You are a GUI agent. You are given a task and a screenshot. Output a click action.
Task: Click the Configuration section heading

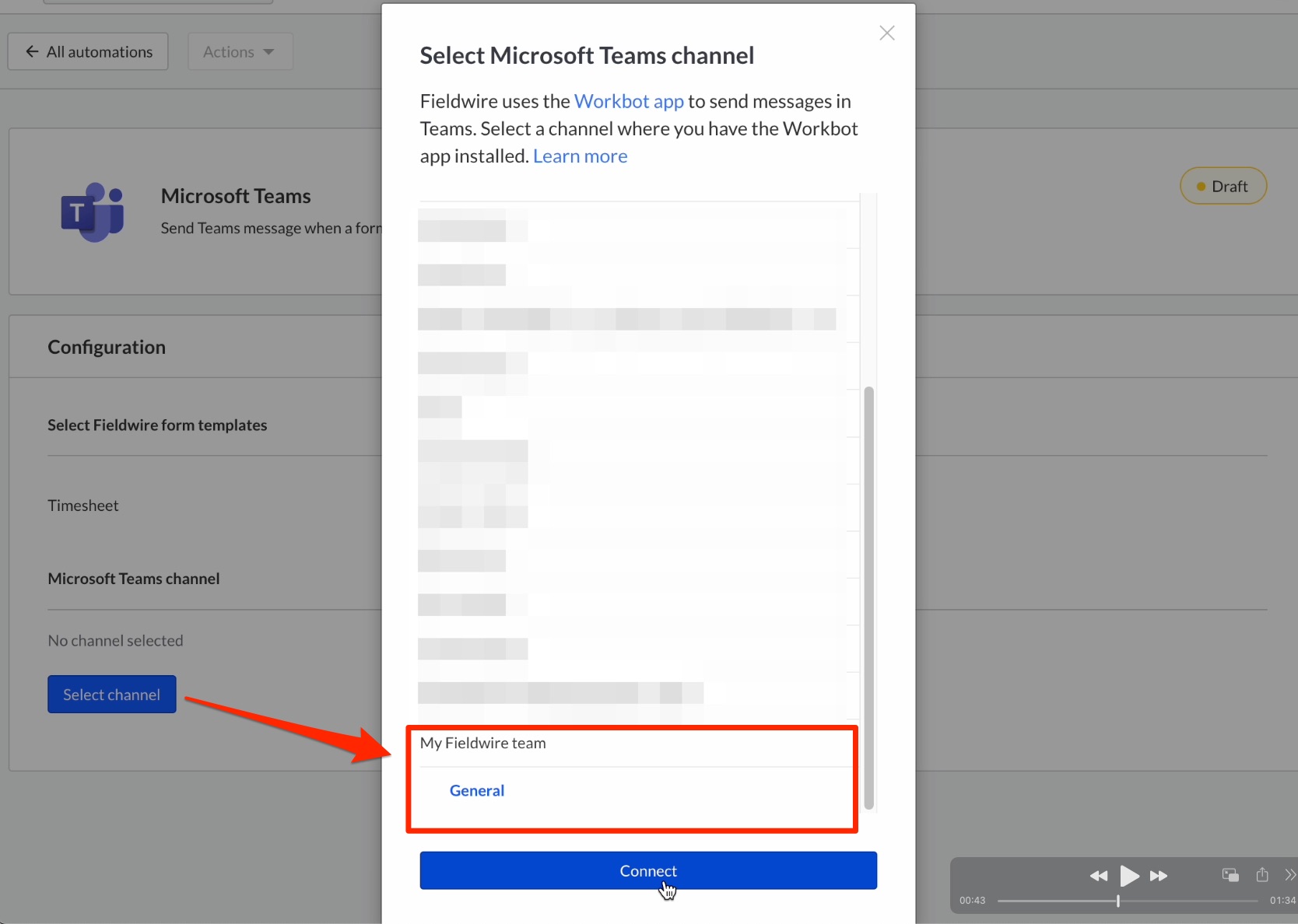[107, 347]
